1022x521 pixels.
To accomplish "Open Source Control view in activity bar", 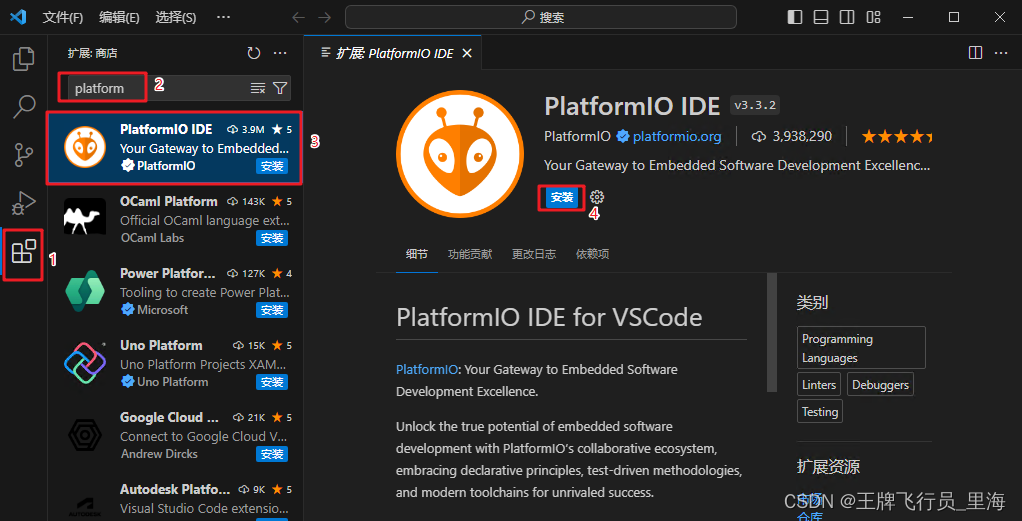I will point(23,155).
